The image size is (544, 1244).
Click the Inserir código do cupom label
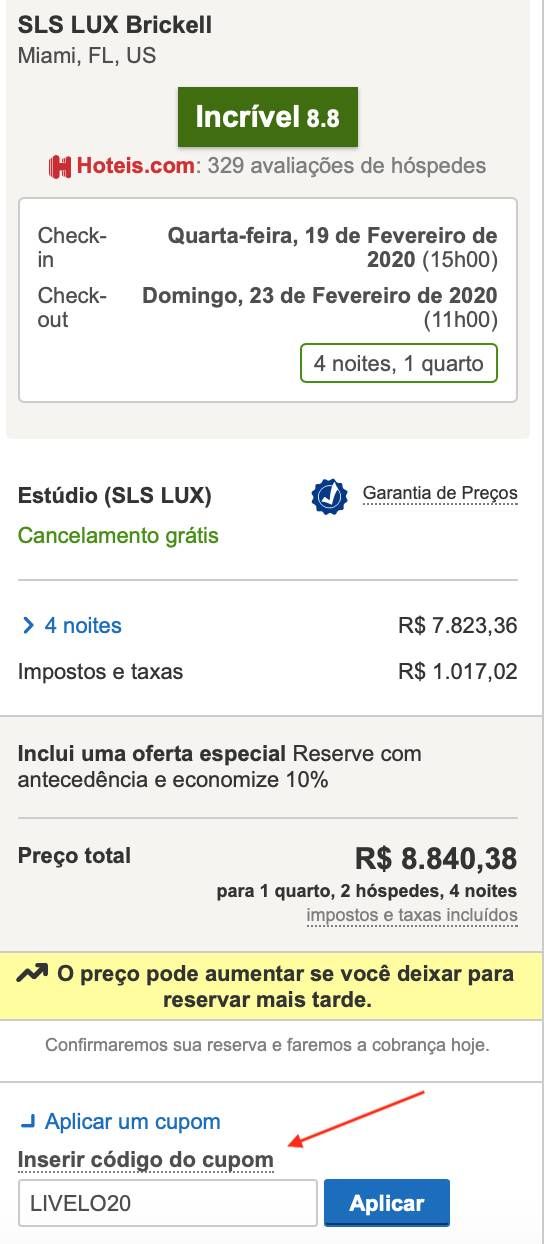(x=146, y=1160)
